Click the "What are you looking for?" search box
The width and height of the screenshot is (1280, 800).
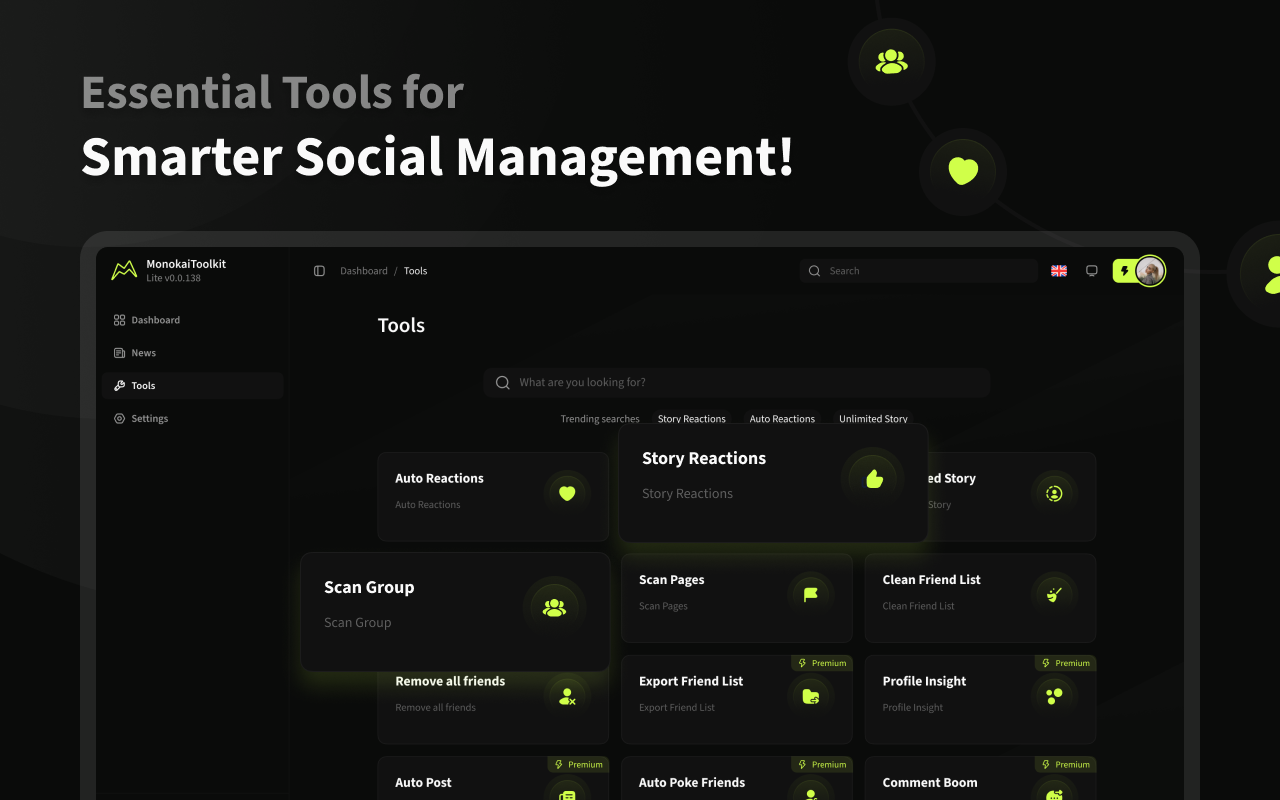point(737,383)
